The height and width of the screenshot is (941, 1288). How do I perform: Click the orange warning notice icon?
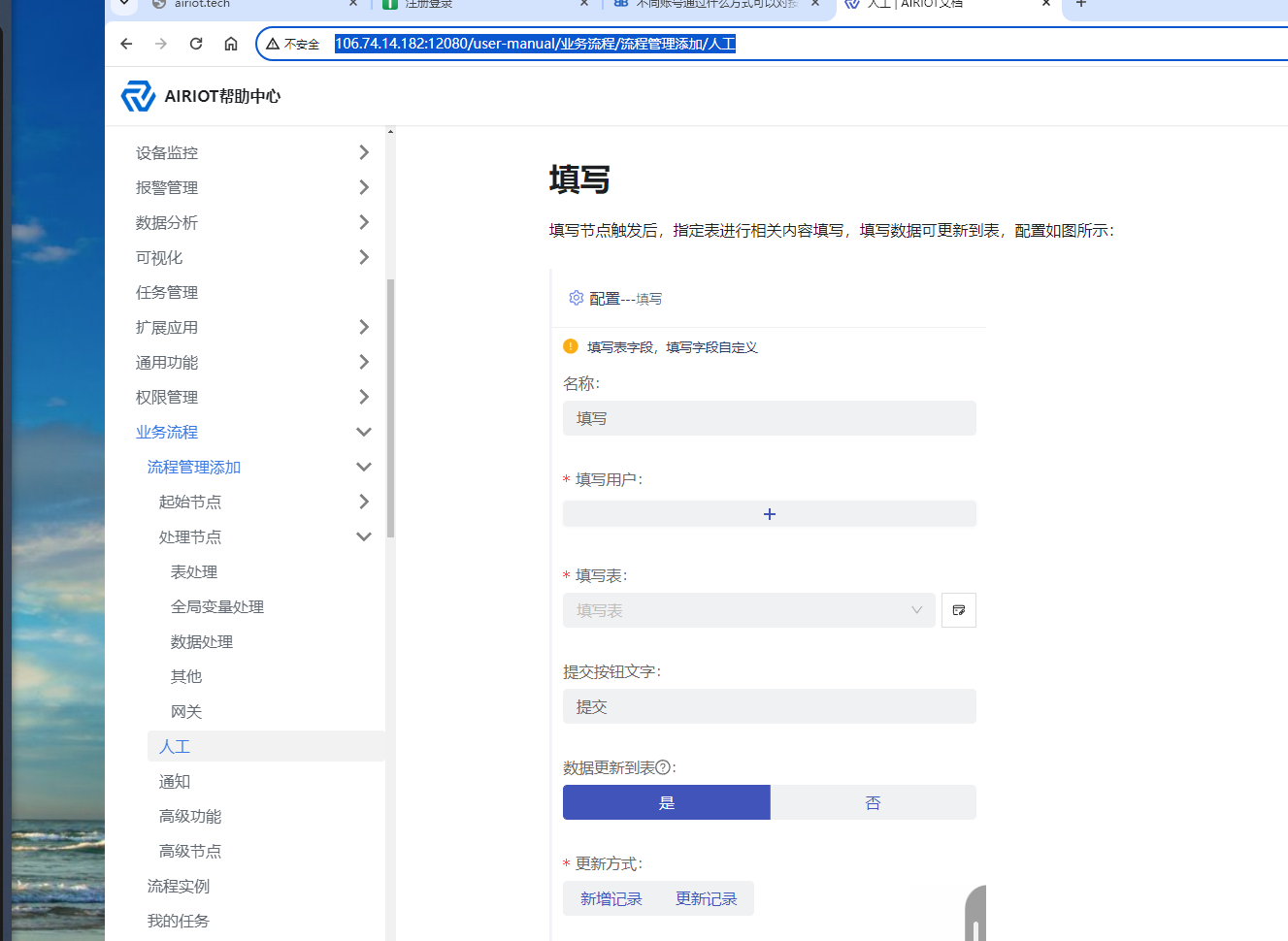[x=571, y=346]
